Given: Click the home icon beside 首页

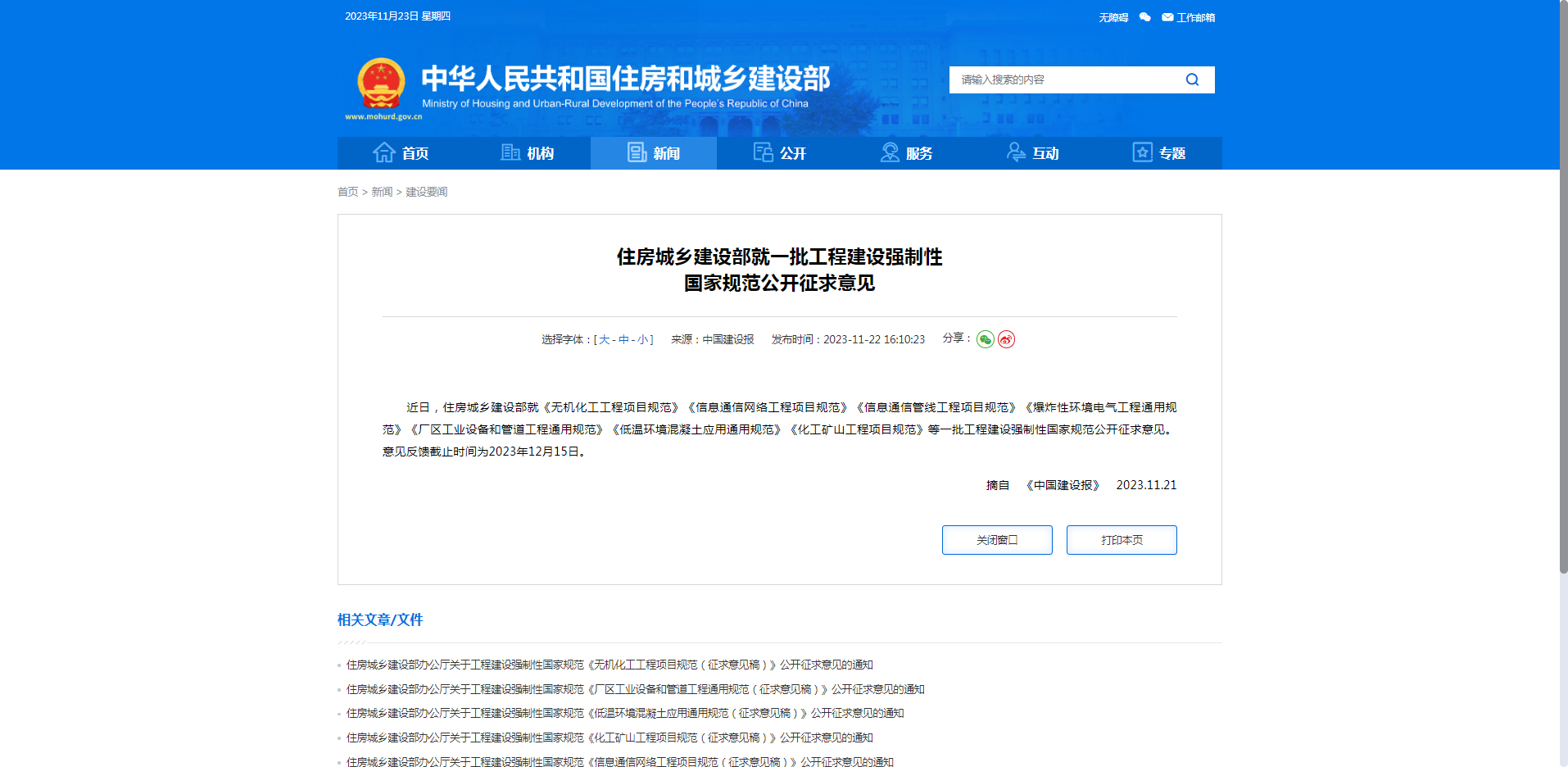Looking at the screenshot, I should tap(384, 152).
